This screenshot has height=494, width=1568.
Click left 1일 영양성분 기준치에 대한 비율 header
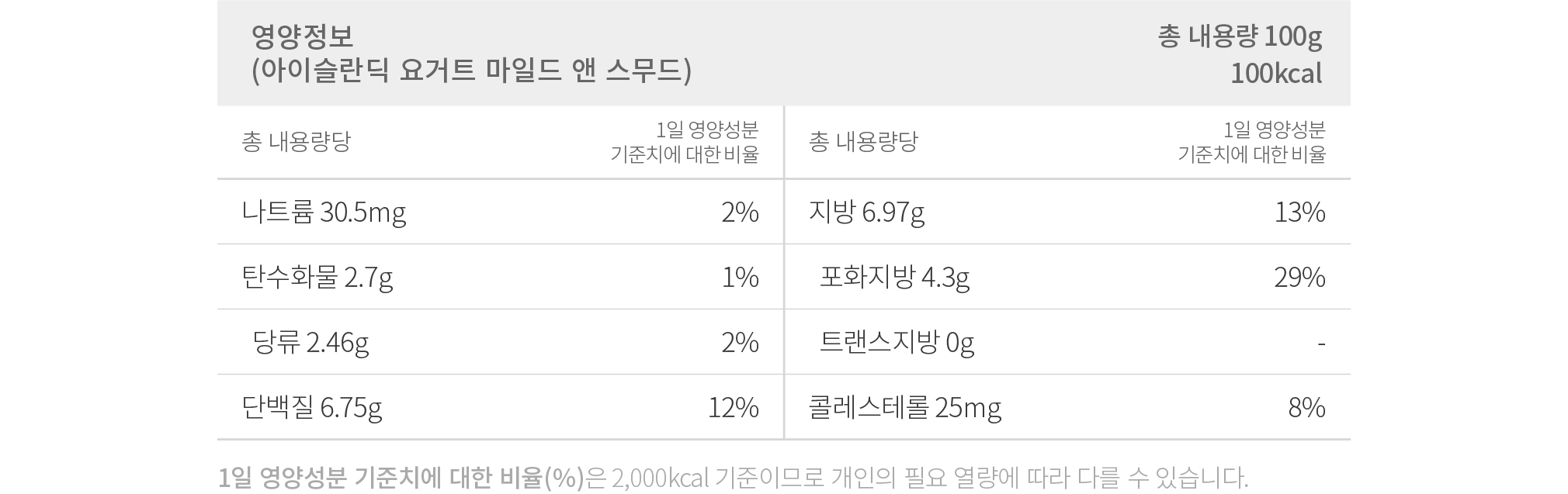coord(685,142)
